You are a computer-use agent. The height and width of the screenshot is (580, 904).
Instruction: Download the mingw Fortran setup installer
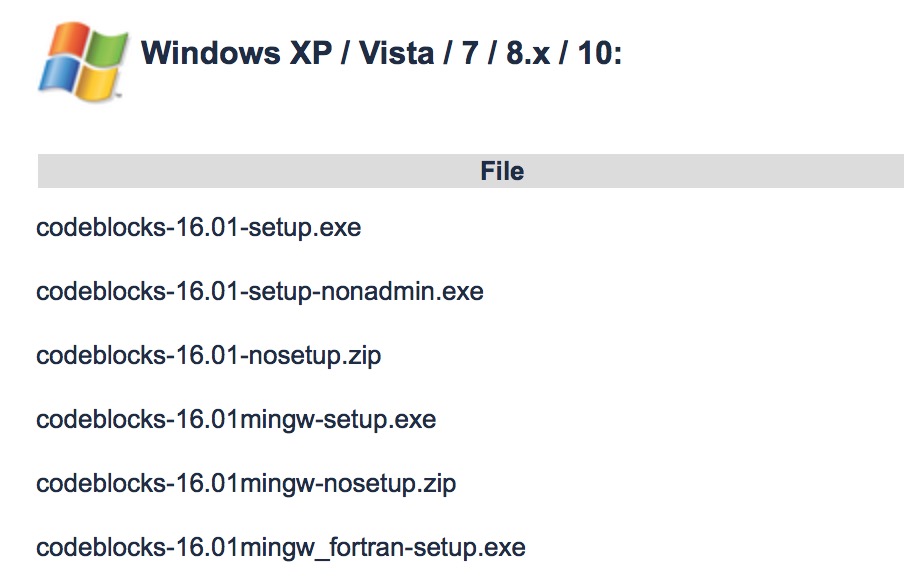tap(281, 548)
